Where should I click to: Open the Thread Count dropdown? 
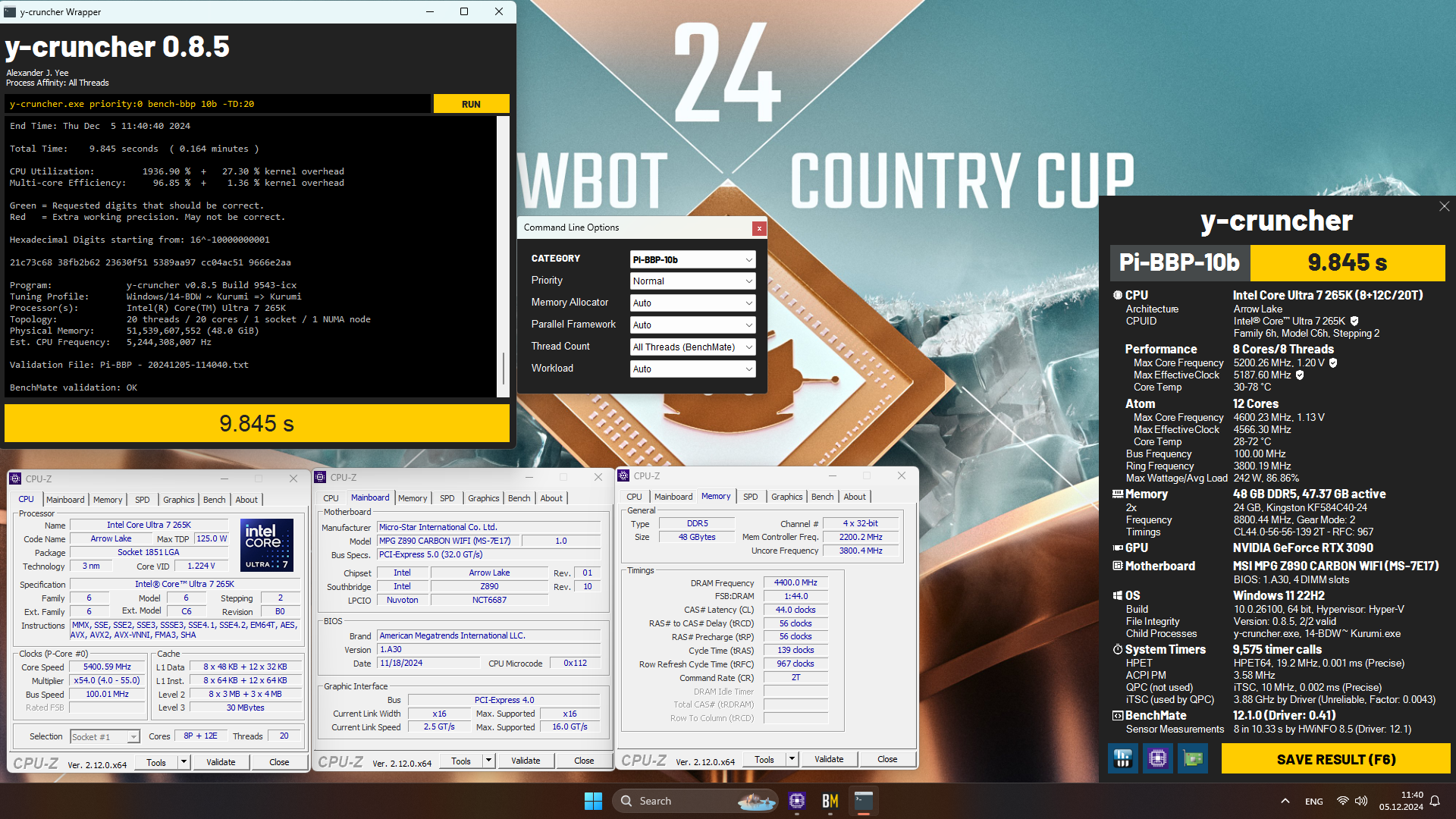692,347
